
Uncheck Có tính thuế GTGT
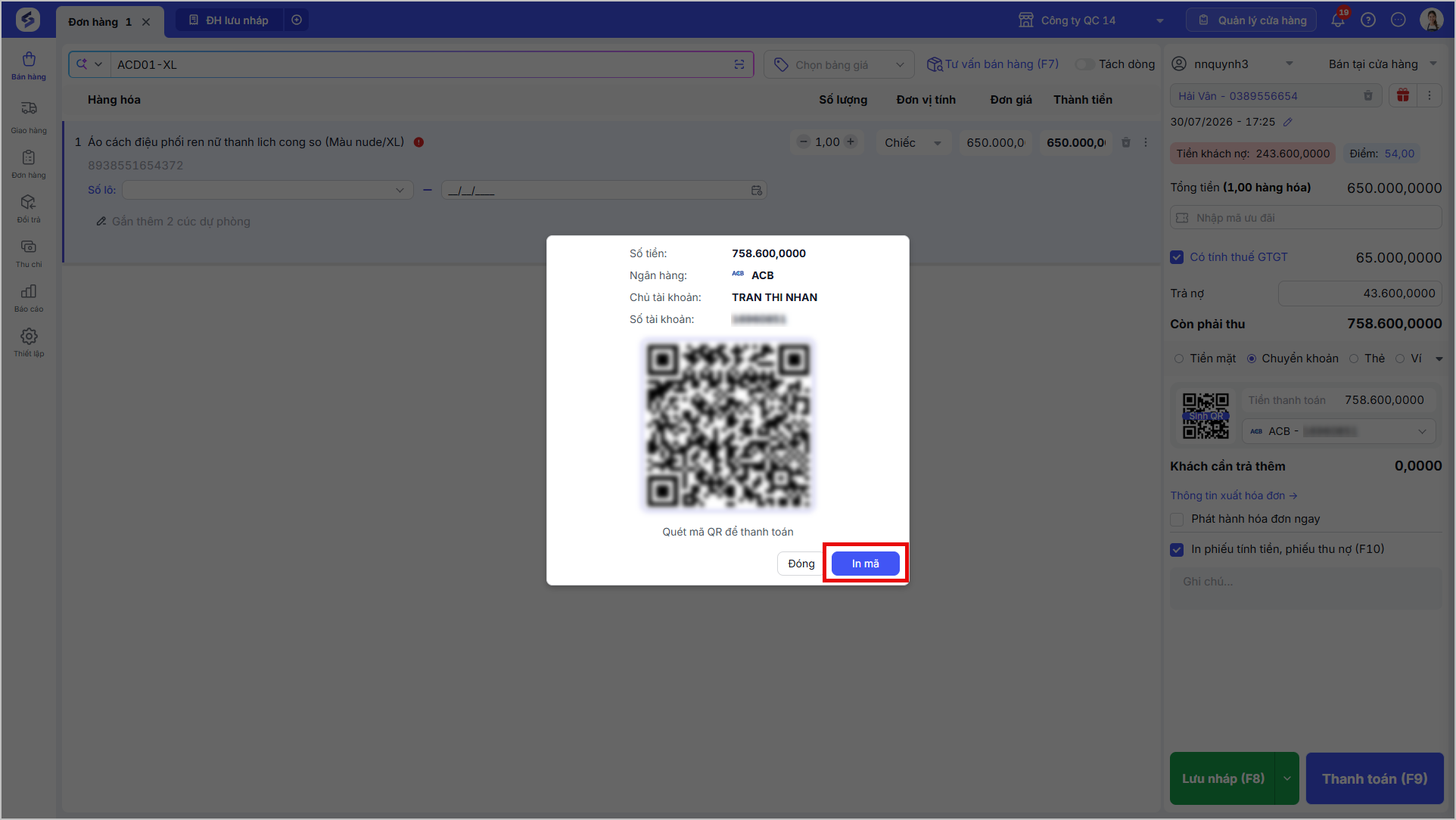[x=1177, y=257]
